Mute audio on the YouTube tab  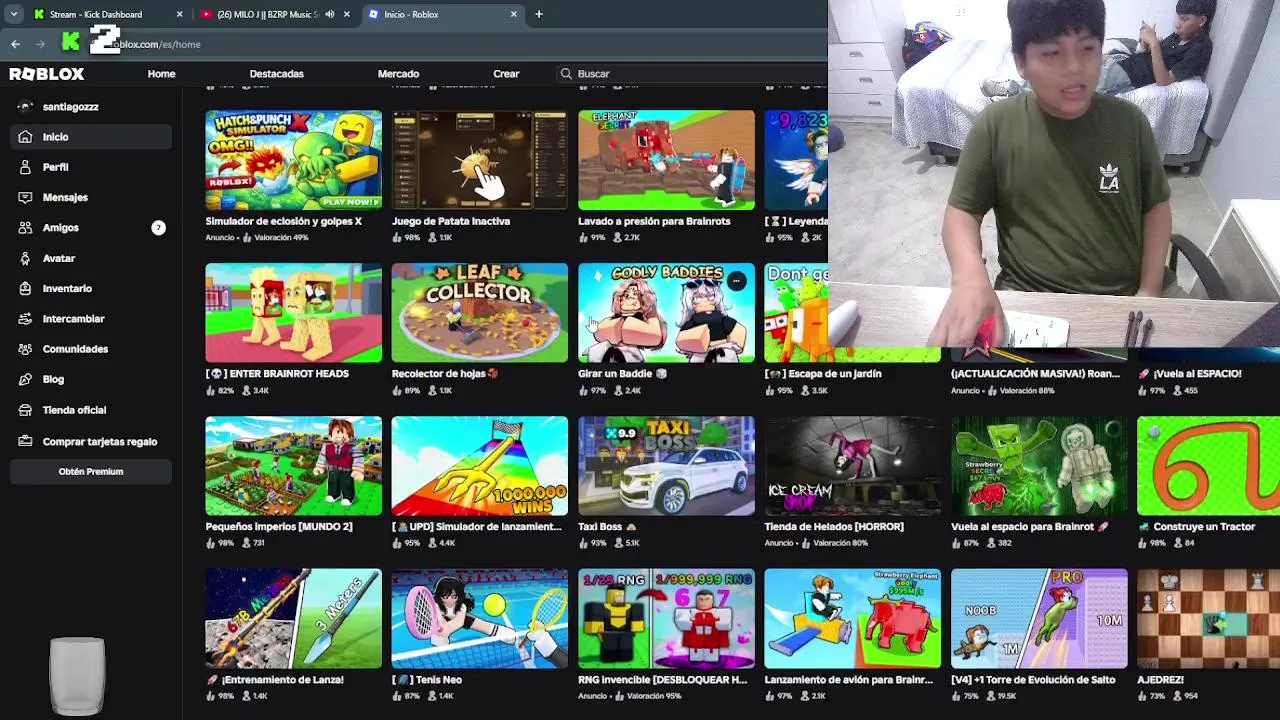pyautogui.click(x=330, y=14)
